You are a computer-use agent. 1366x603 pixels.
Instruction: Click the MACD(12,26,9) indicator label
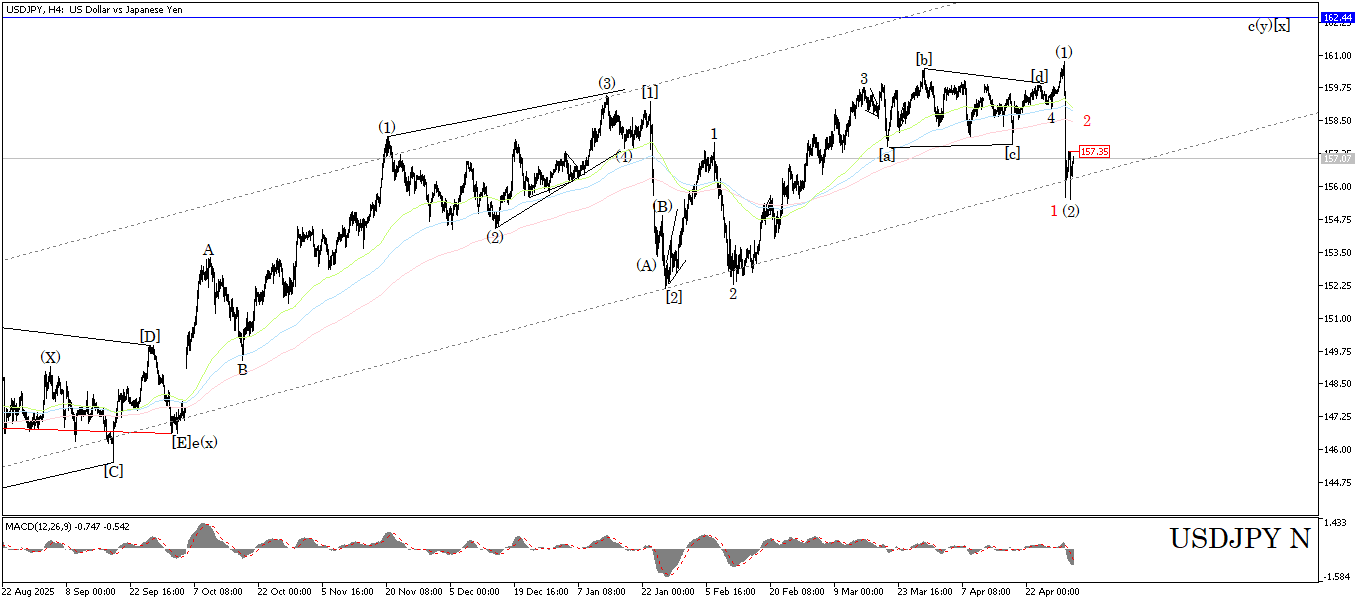pyautogui.click(x=69, y=526)
